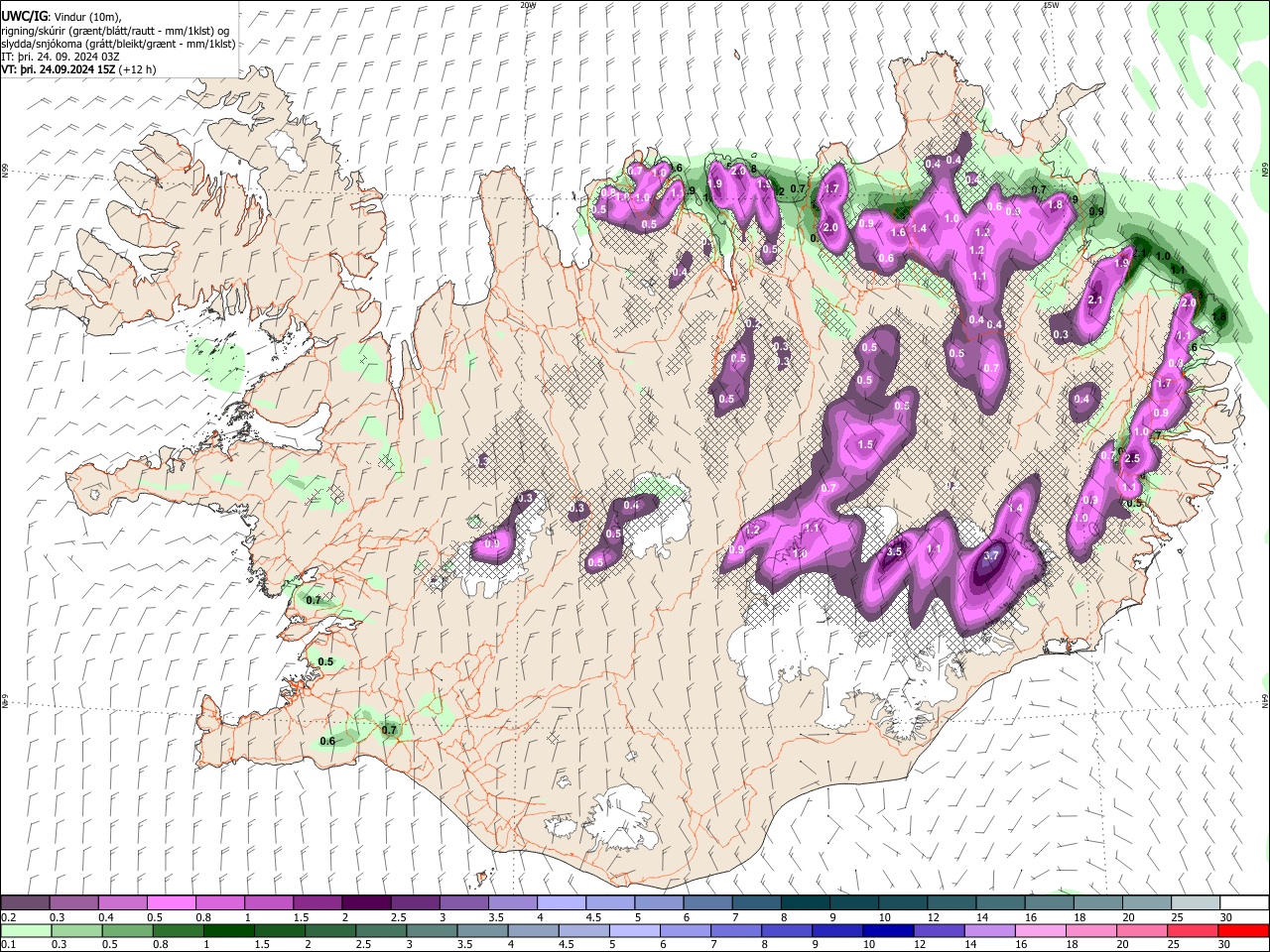Click the map value '2.5' on the east coast
The height and width of the screenshot is (952, 1270).
click(1132, 458)
